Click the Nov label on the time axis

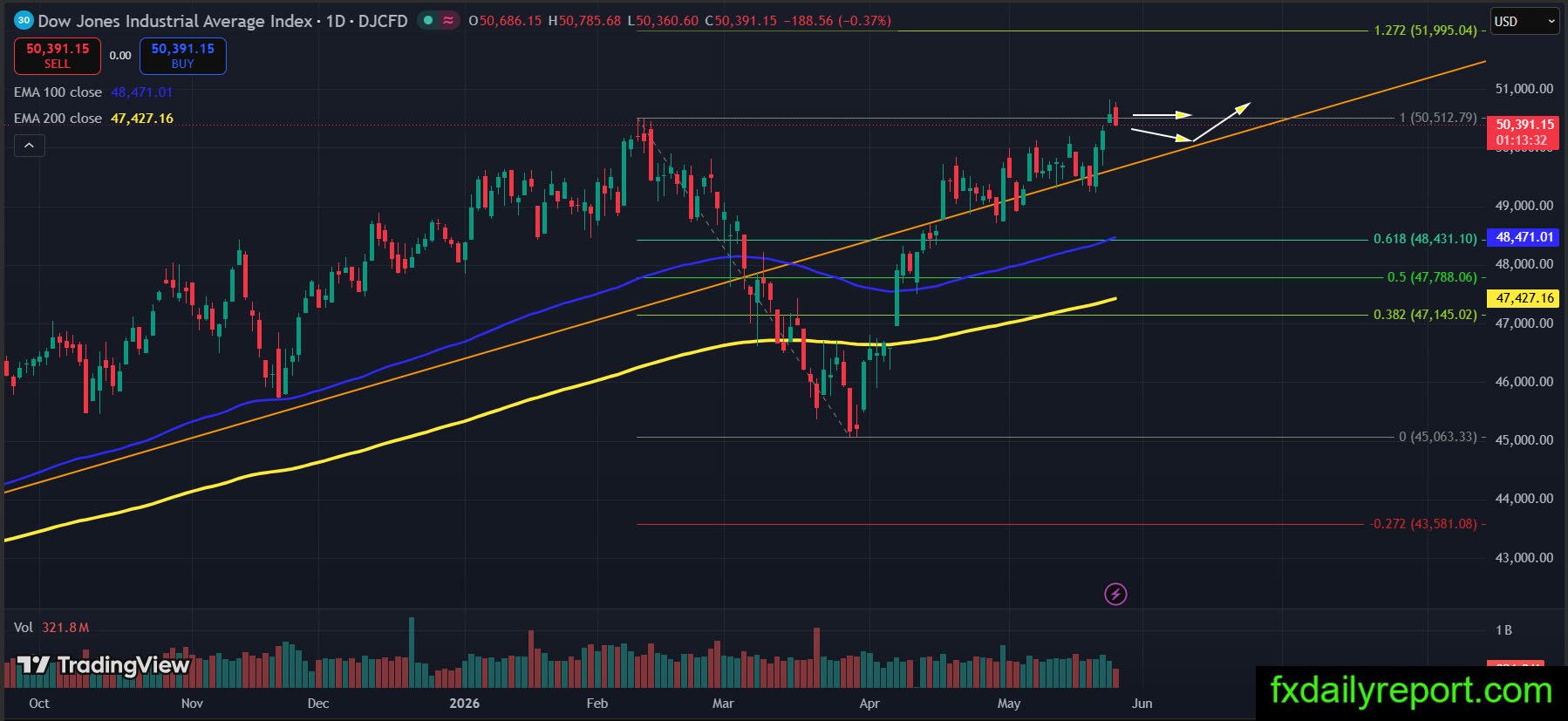(192, 704)
